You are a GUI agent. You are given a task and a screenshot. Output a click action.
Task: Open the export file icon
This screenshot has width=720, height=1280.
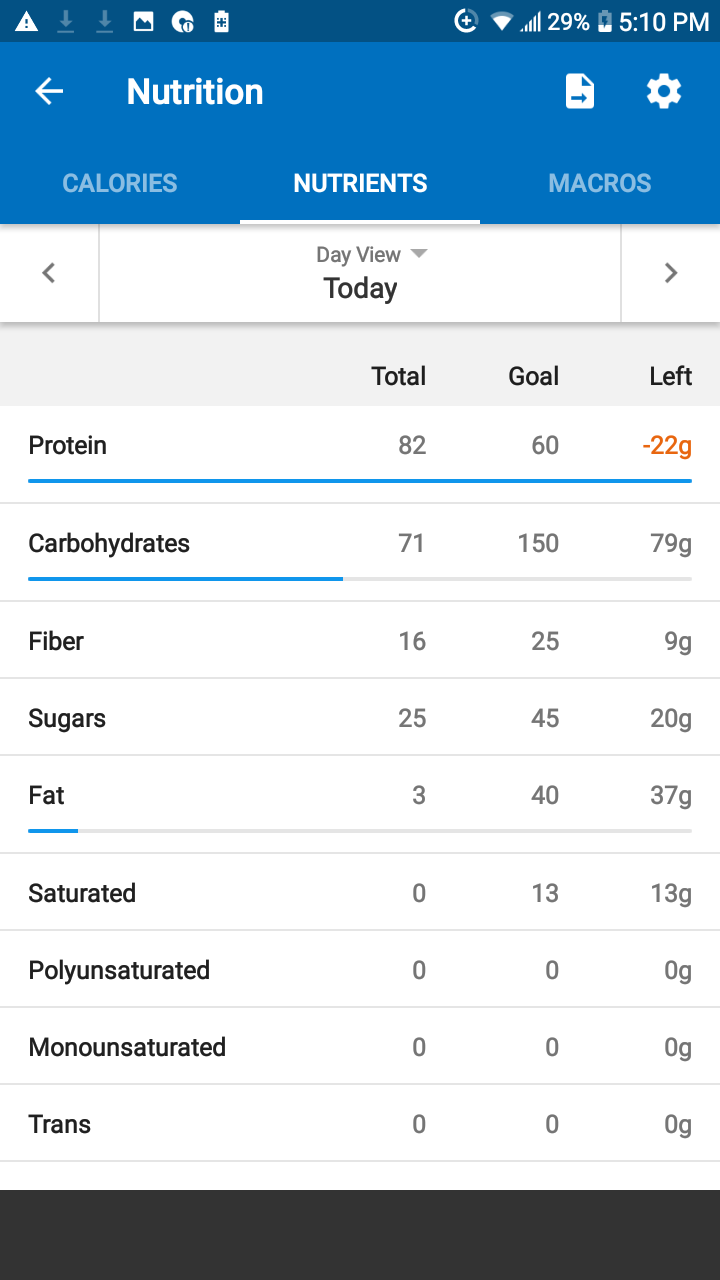pyautogui.click(x=580, y=92)
